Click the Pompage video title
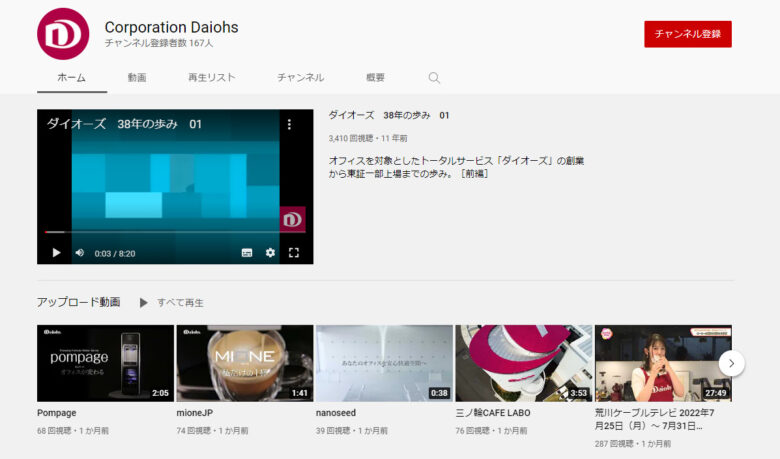 pyautogui.click(x=57, y=413)
